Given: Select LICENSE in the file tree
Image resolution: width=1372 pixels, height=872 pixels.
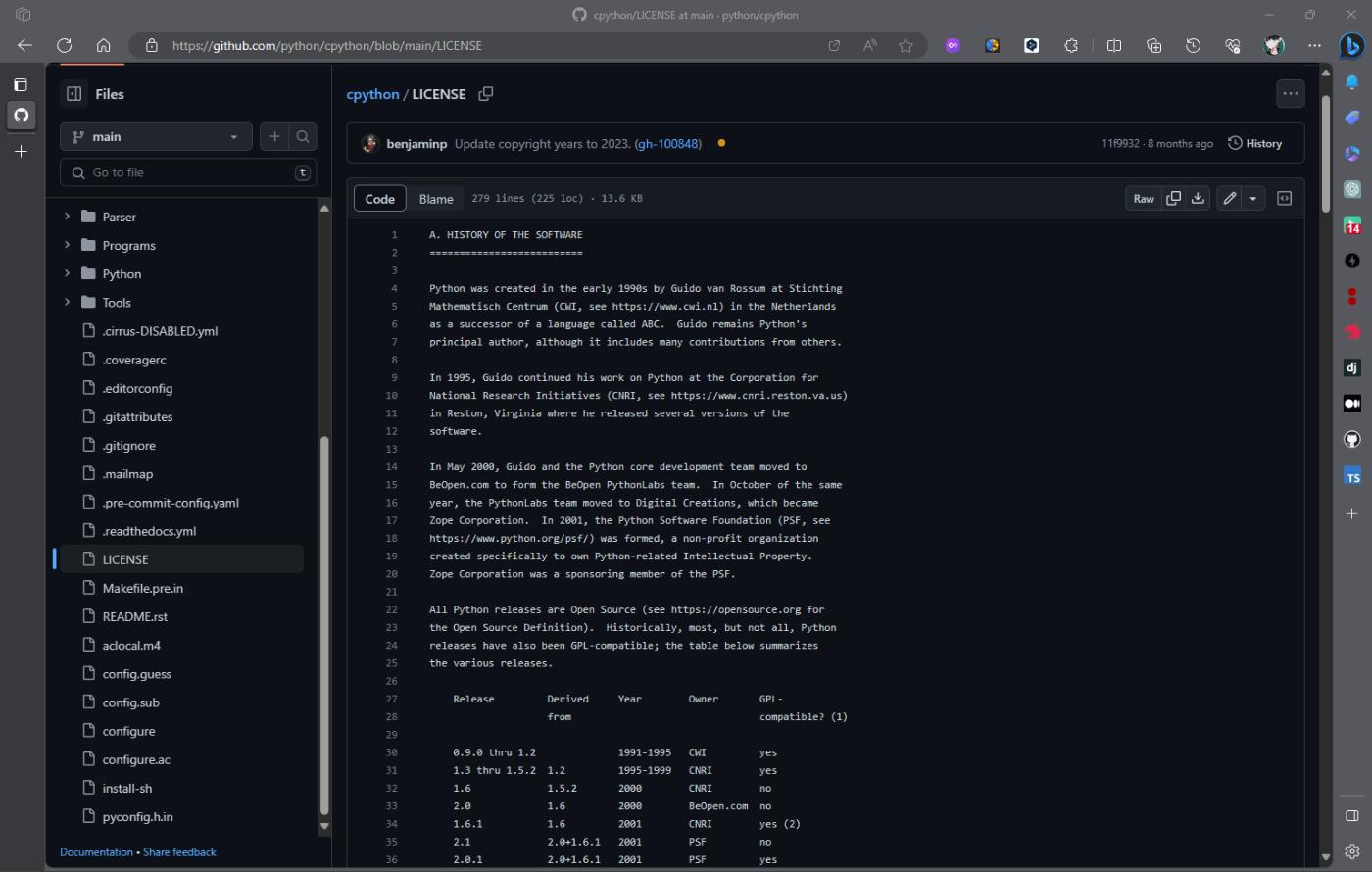Looking at the screenshot, I should tap(182, 559).
